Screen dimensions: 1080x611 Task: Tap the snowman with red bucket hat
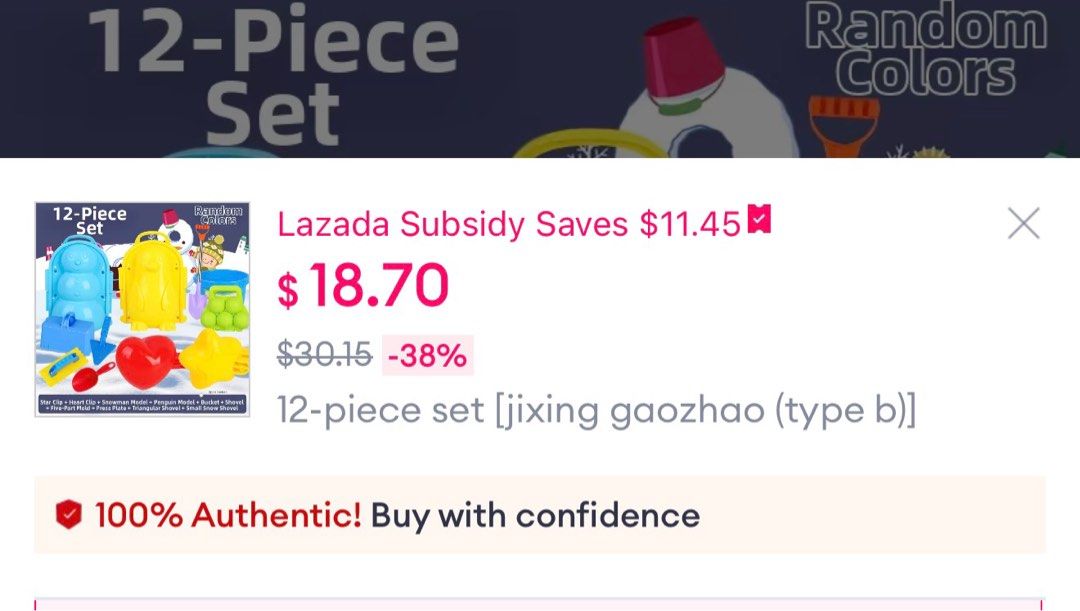coord(700,100)
